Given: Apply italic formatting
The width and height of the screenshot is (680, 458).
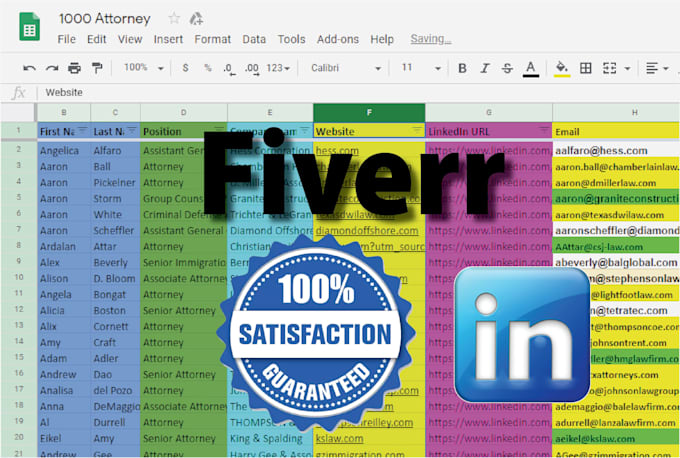Looking at the screenshot, I should click(x=485, y=68).
